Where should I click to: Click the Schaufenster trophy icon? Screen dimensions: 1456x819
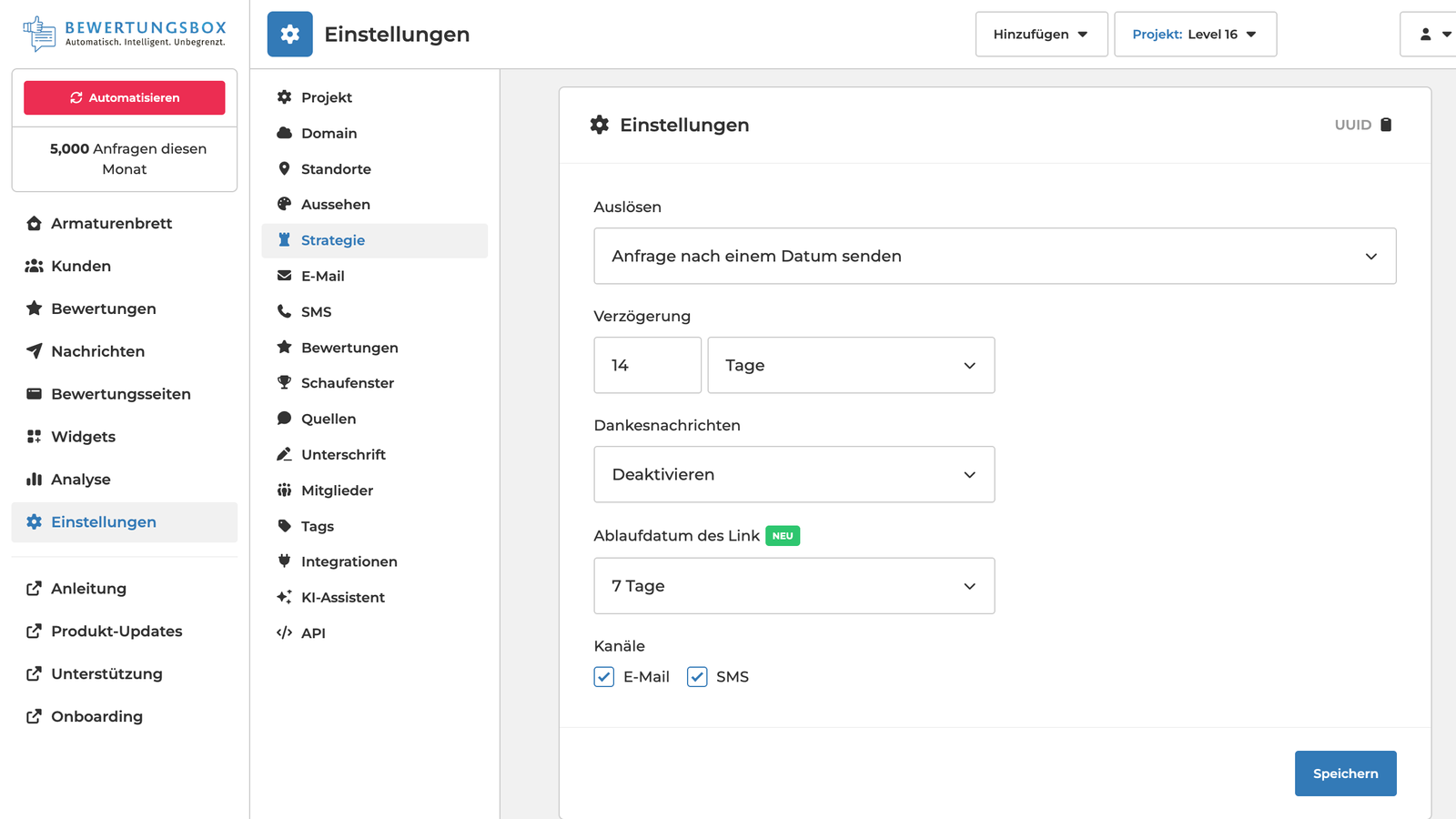coord(284,383)
